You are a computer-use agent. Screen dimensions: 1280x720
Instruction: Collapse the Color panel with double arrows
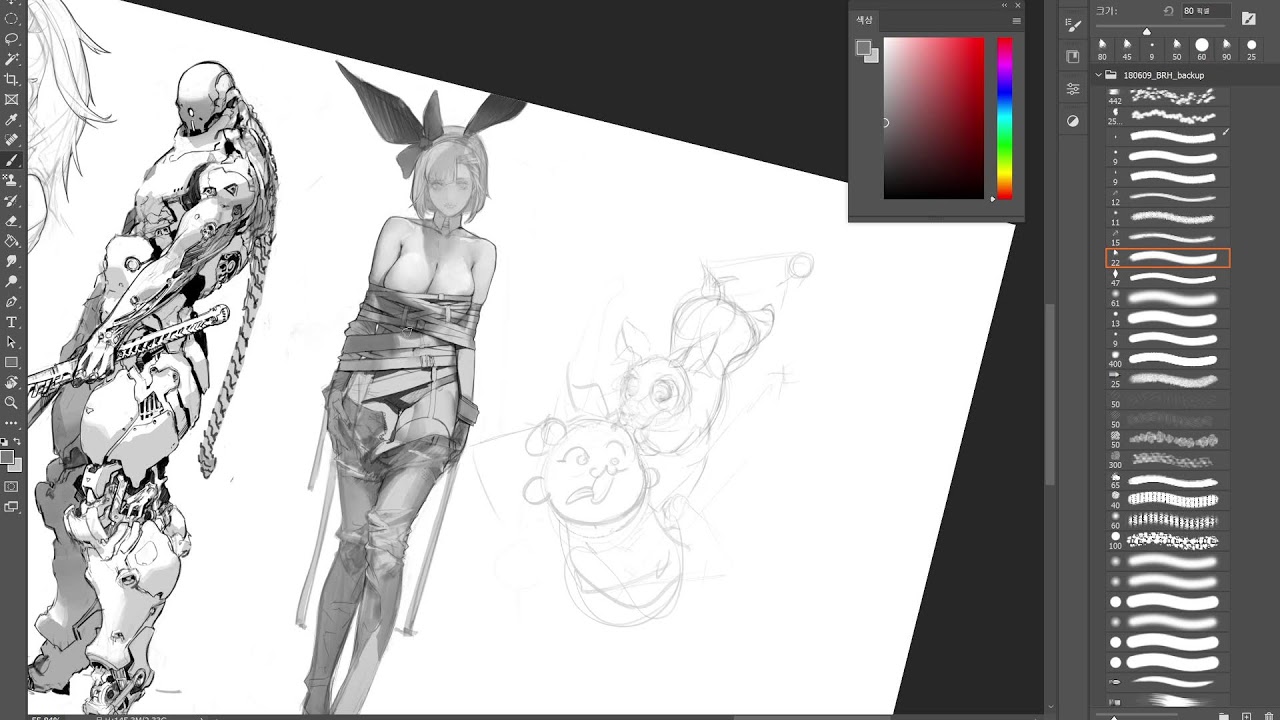point(1005,5)
